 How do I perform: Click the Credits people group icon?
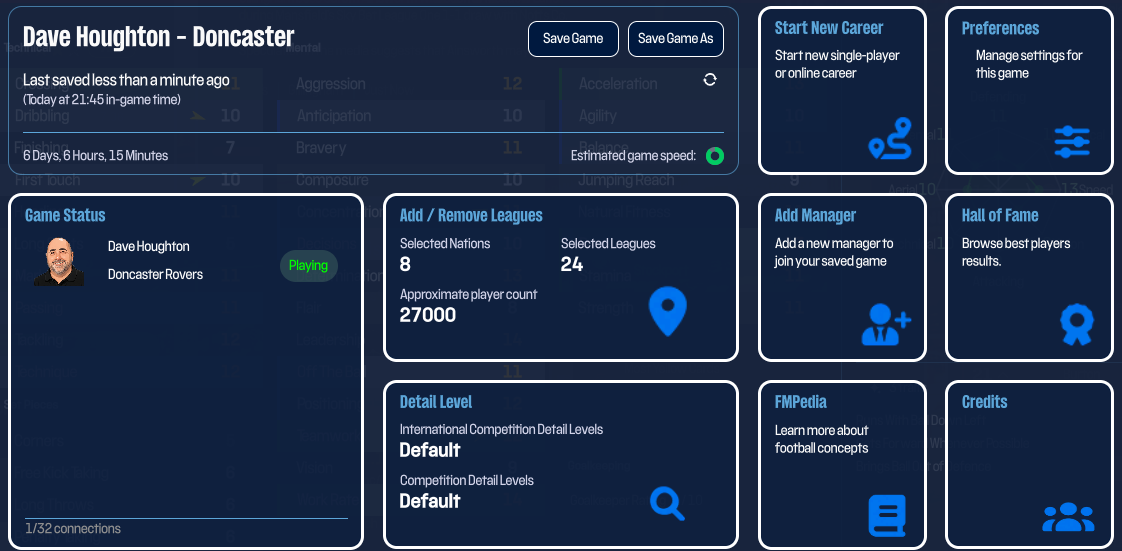1068,517
